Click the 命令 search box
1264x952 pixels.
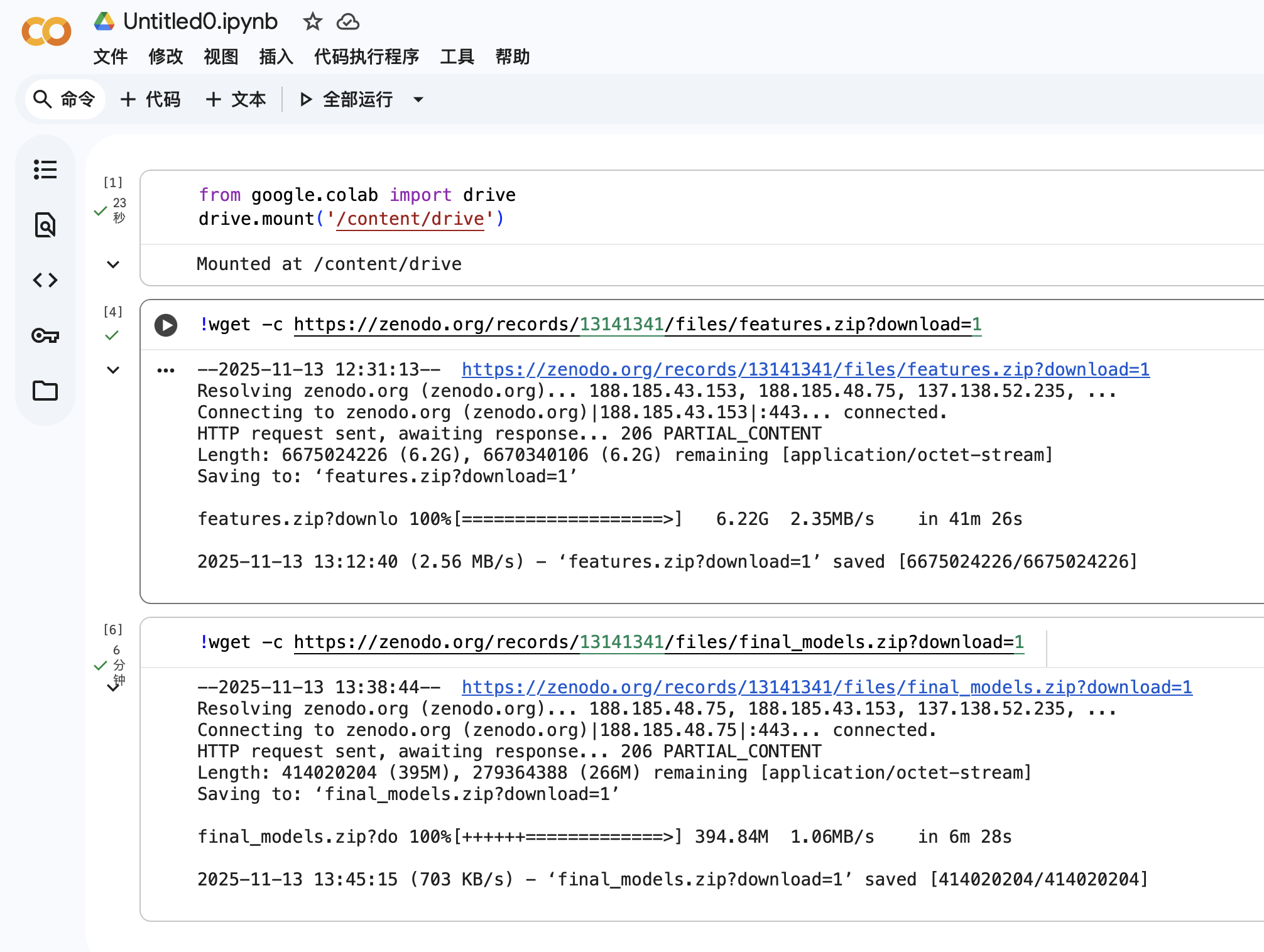coord(65,99)
